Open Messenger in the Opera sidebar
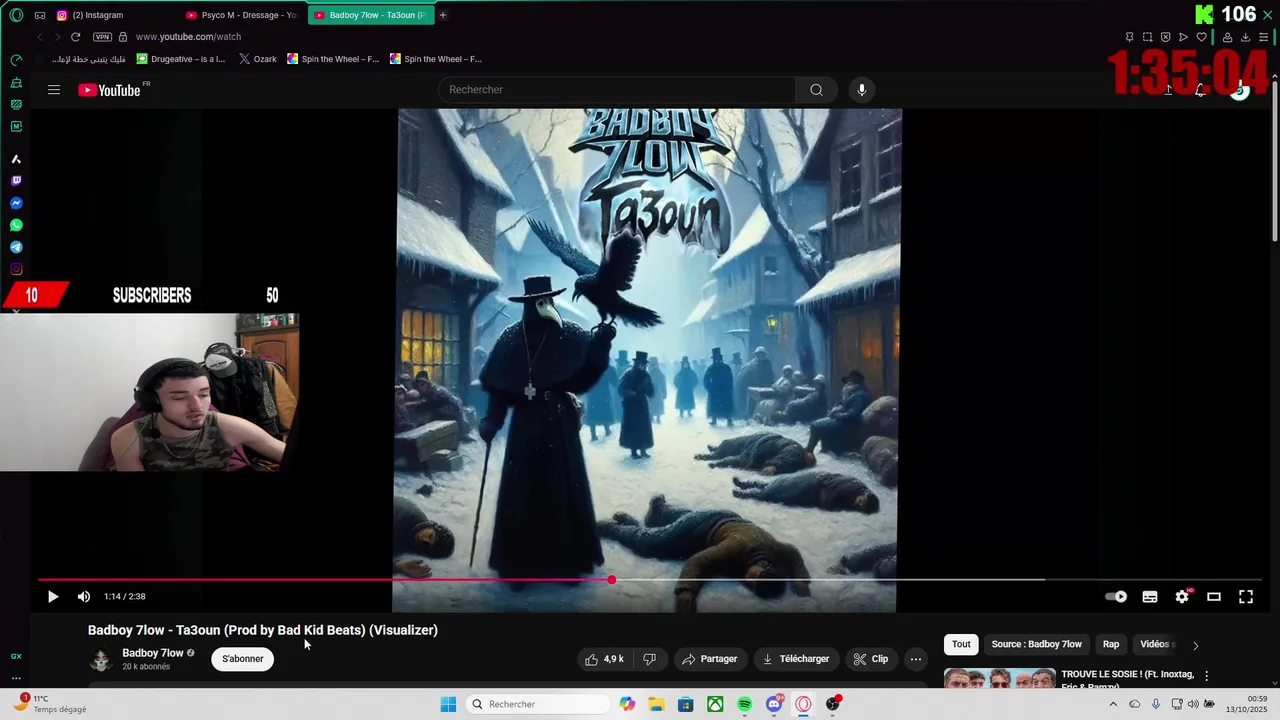This screenshot has height=720, width=1280. (16, 203)
